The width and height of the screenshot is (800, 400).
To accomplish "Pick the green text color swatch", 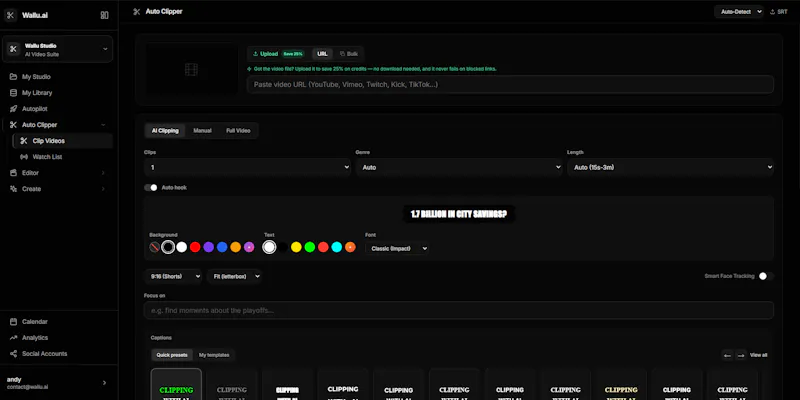I will [x=310, y=247].
